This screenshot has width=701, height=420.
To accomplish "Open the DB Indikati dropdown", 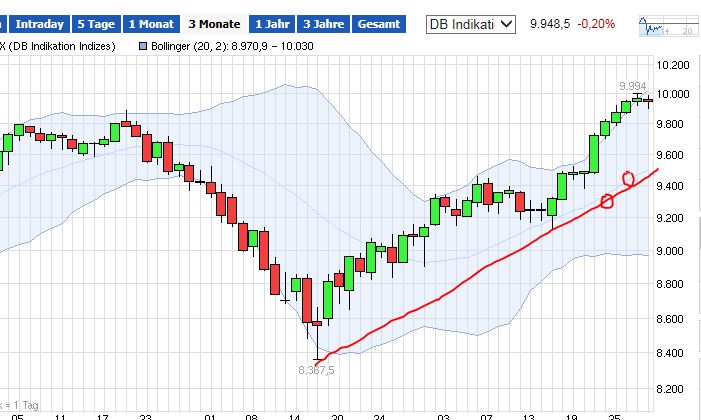I will (470, 24).
